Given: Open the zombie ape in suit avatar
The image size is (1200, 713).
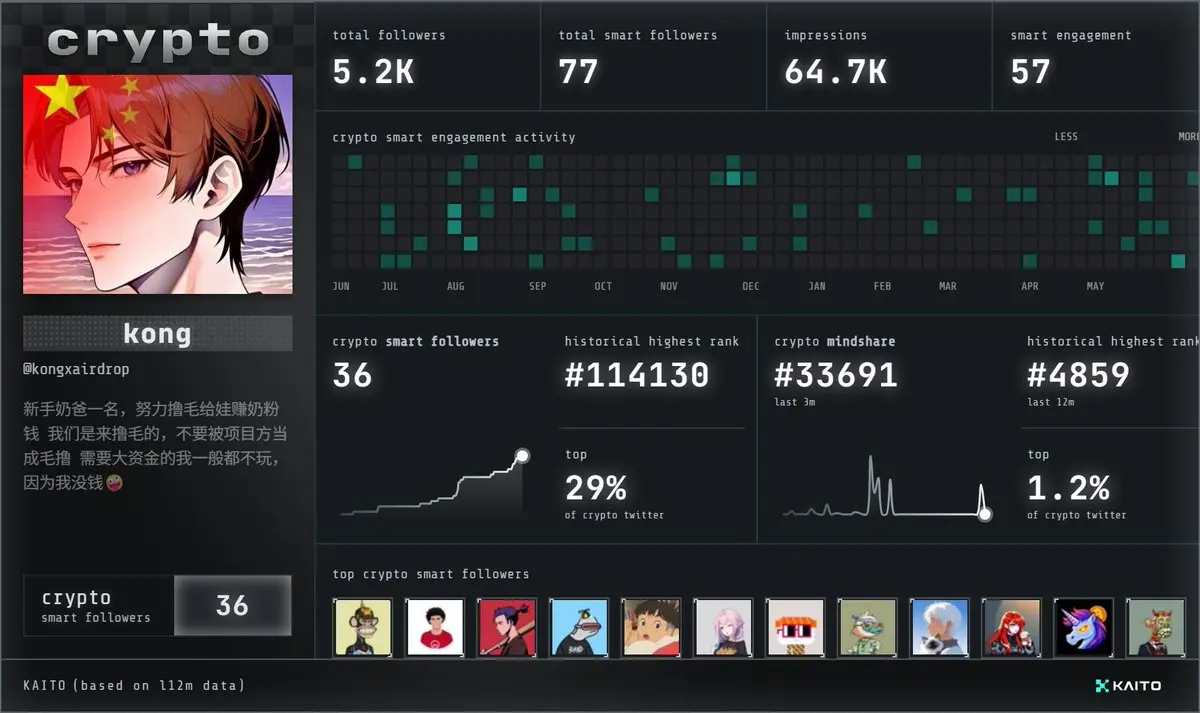Looking at the screenshot, I should (1156, 627).
